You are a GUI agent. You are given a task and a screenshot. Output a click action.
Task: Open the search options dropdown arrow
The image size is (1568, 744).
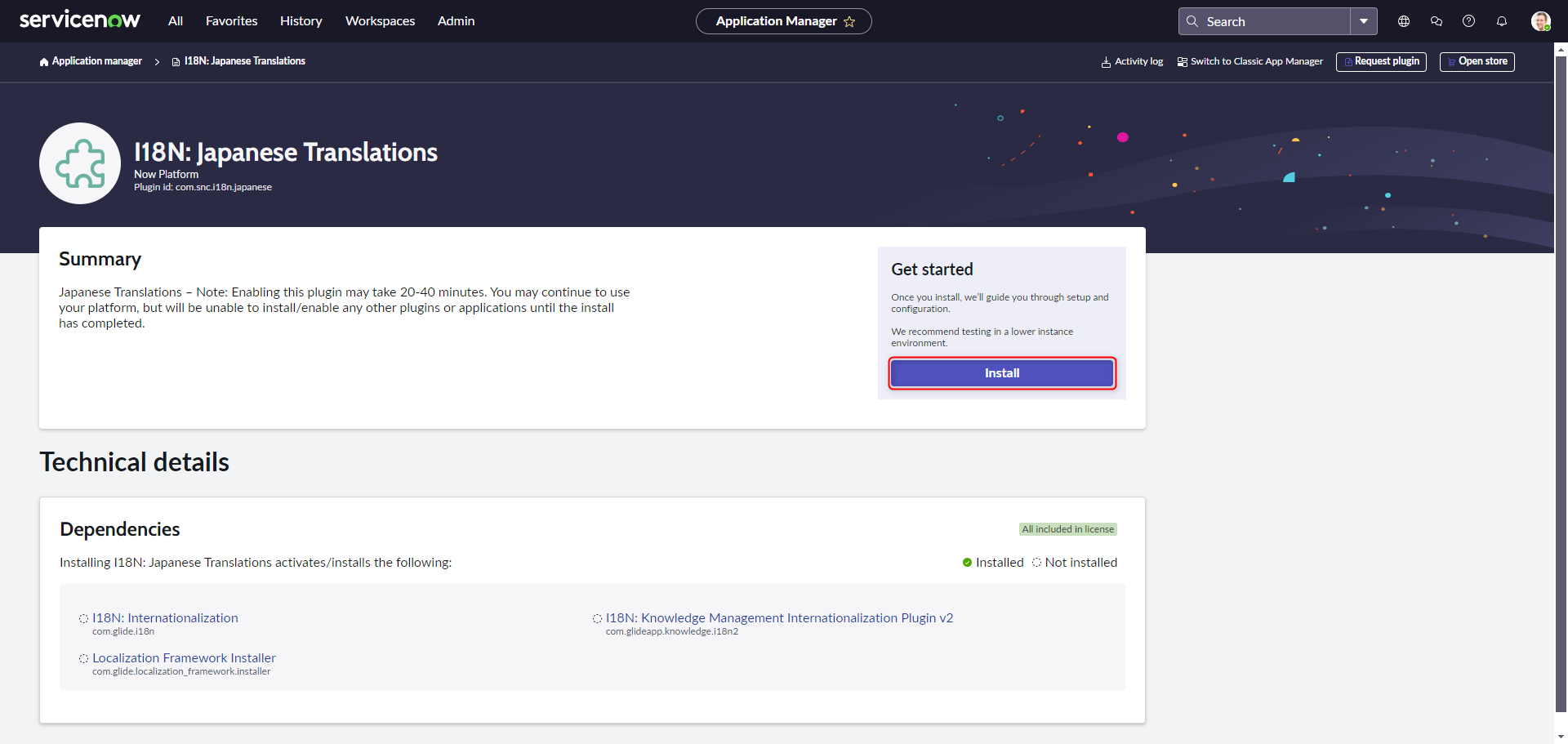tap(1364, 21)
